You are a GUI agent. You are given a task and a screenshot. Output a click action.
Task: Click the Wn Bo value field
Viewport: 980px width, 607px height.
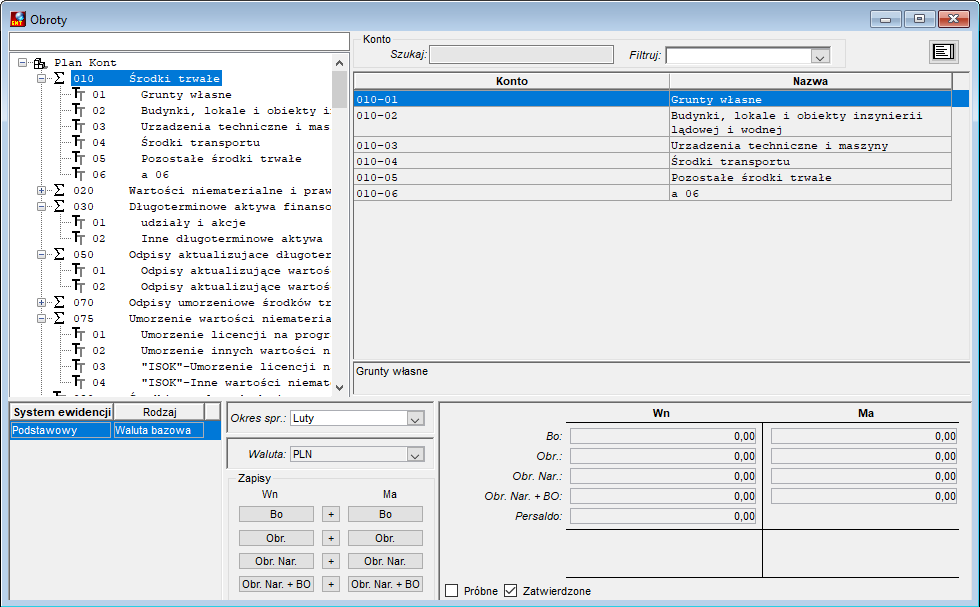tap(663, 436)
